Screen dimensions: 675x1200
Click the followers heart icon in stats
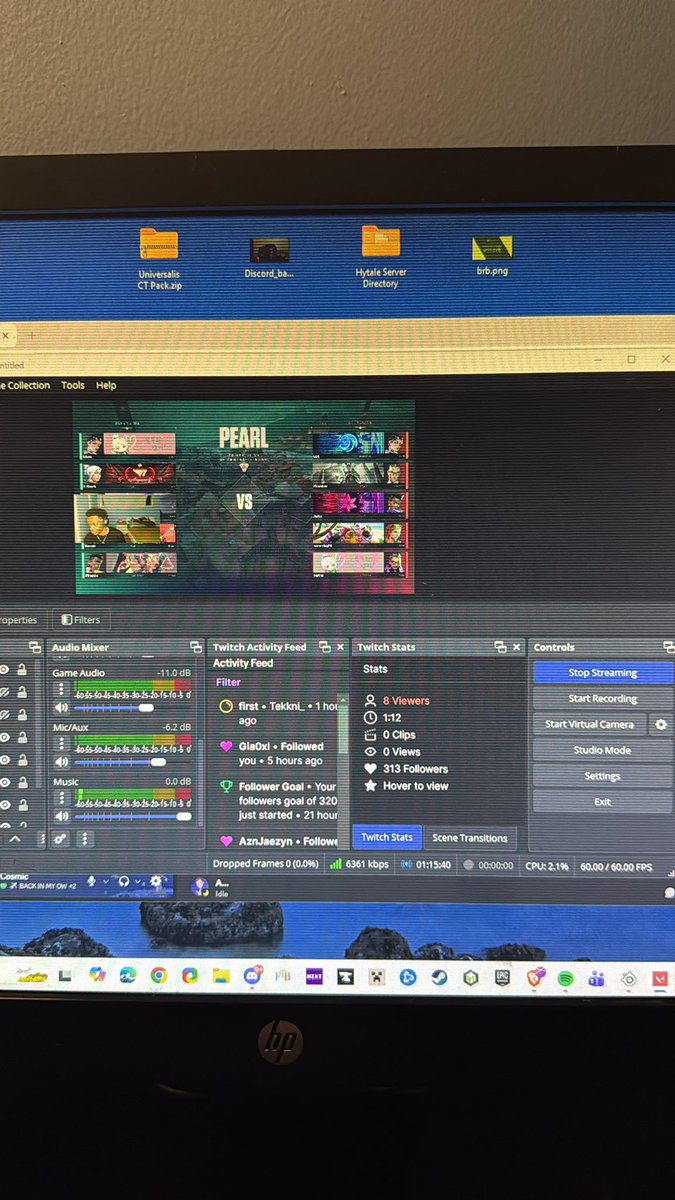[371, 769]
